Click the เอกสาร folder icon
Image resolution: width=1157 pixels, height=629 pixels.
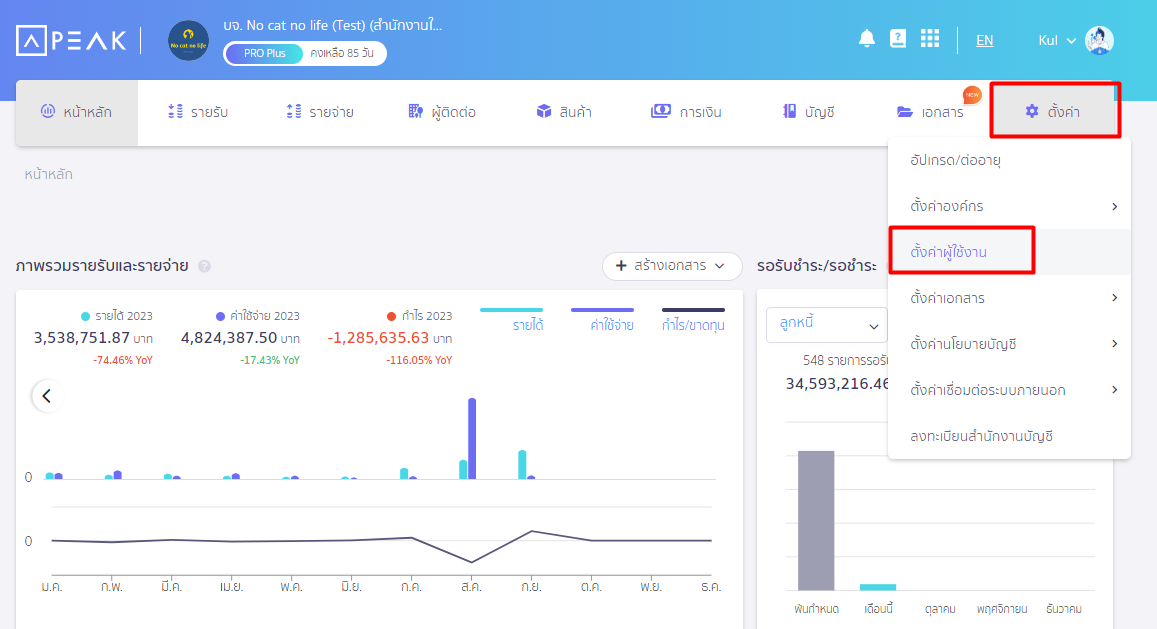905,111
